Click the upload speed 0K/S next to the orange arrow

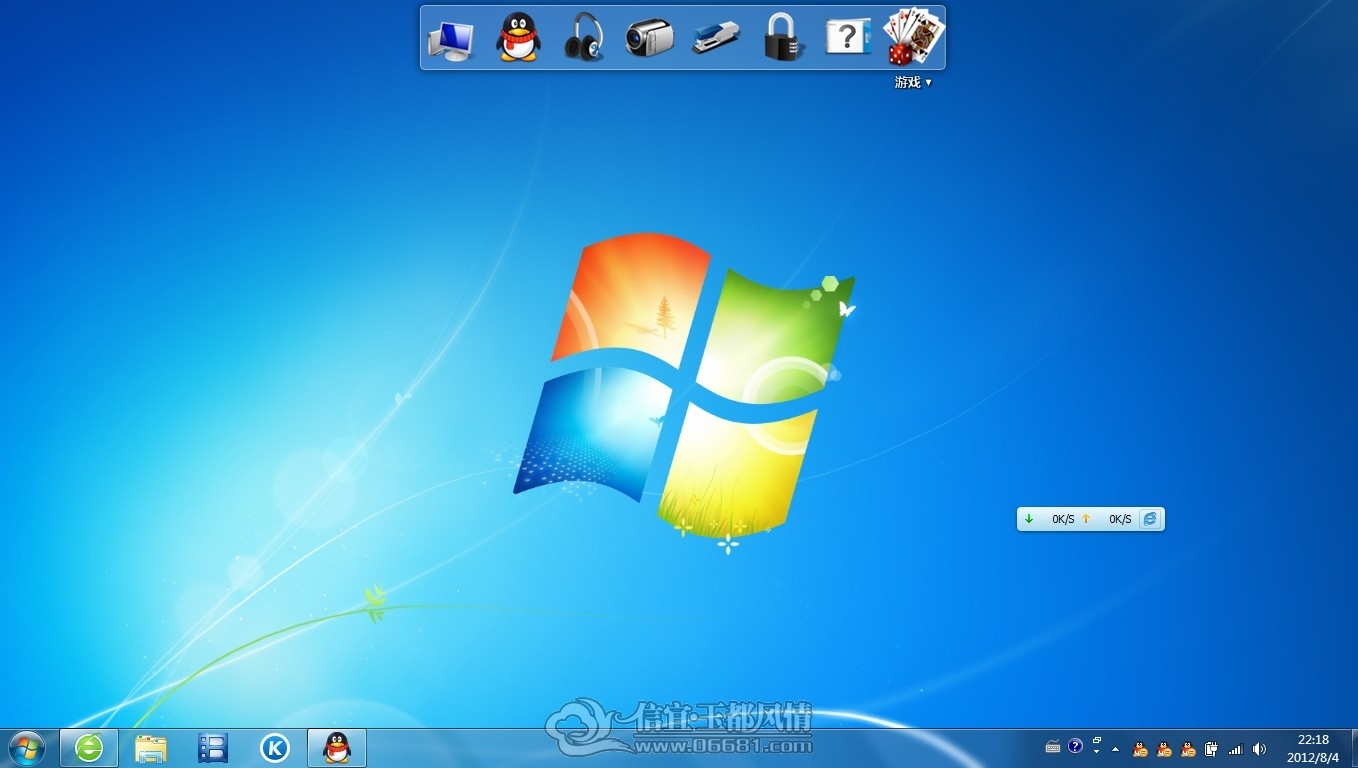1120,520
